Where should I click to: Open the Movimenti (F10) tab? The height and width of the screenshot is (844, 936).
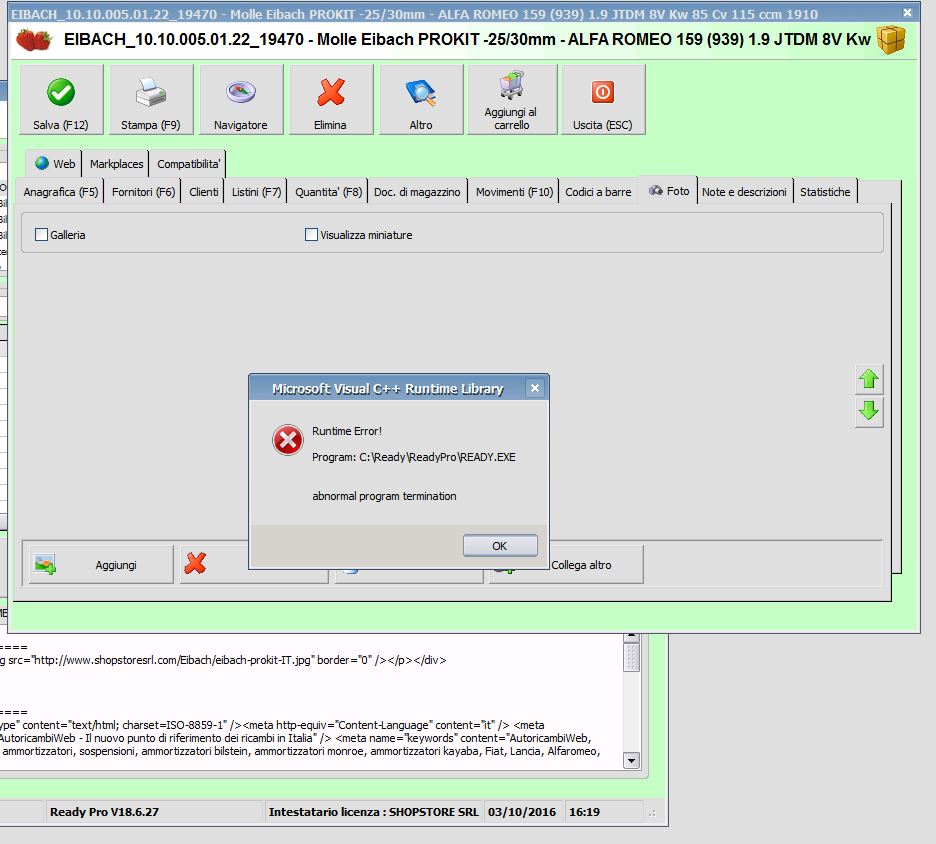click(x=514, y=192)
